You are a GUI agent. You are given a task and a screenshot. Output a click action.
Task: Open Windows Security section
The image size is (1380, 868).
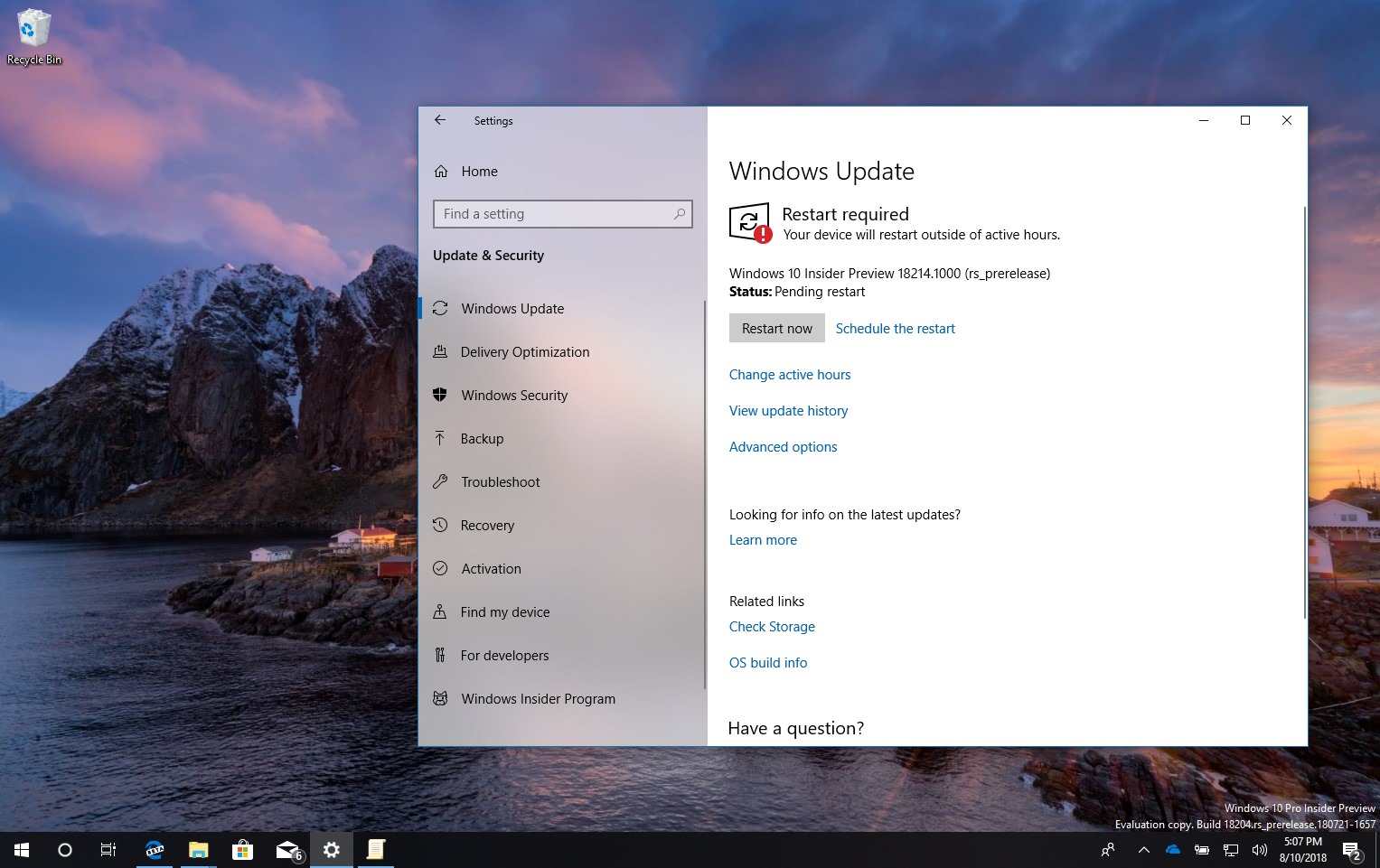[514, 395]
